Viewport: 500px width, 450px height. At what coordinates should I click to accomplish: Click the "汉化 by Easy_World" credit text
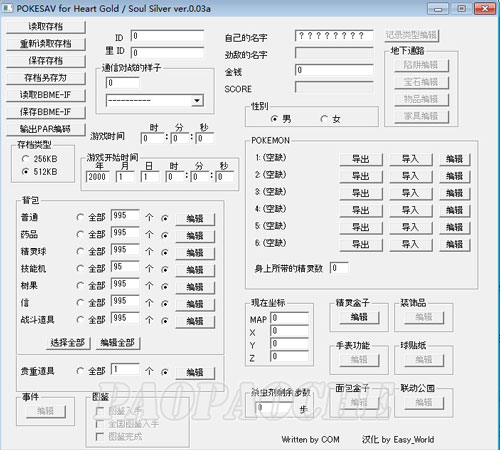click(398, 440)
